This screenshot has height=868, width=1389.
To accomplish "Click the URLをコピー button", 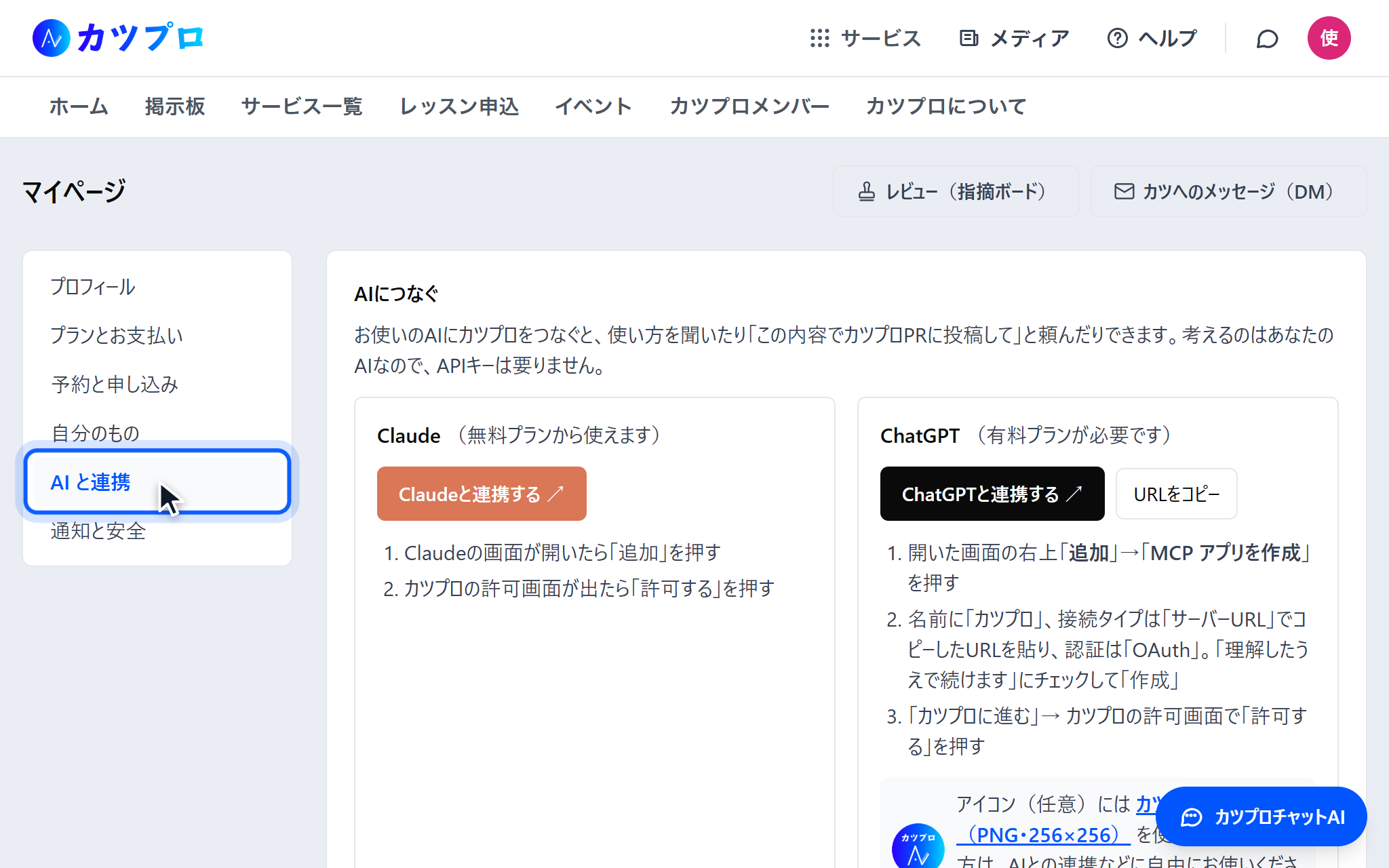I will [1177, 494].
